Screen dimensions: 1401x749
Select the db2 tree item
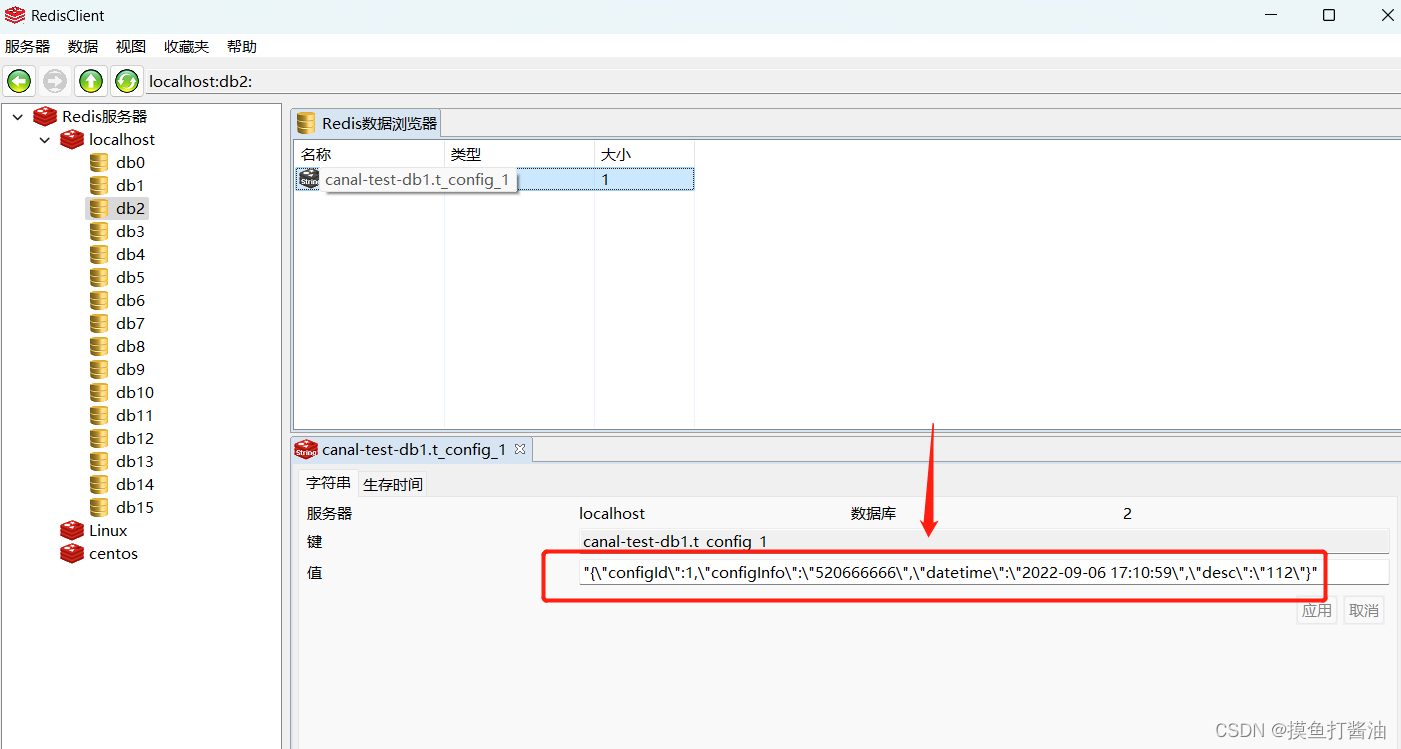point(118,208)
